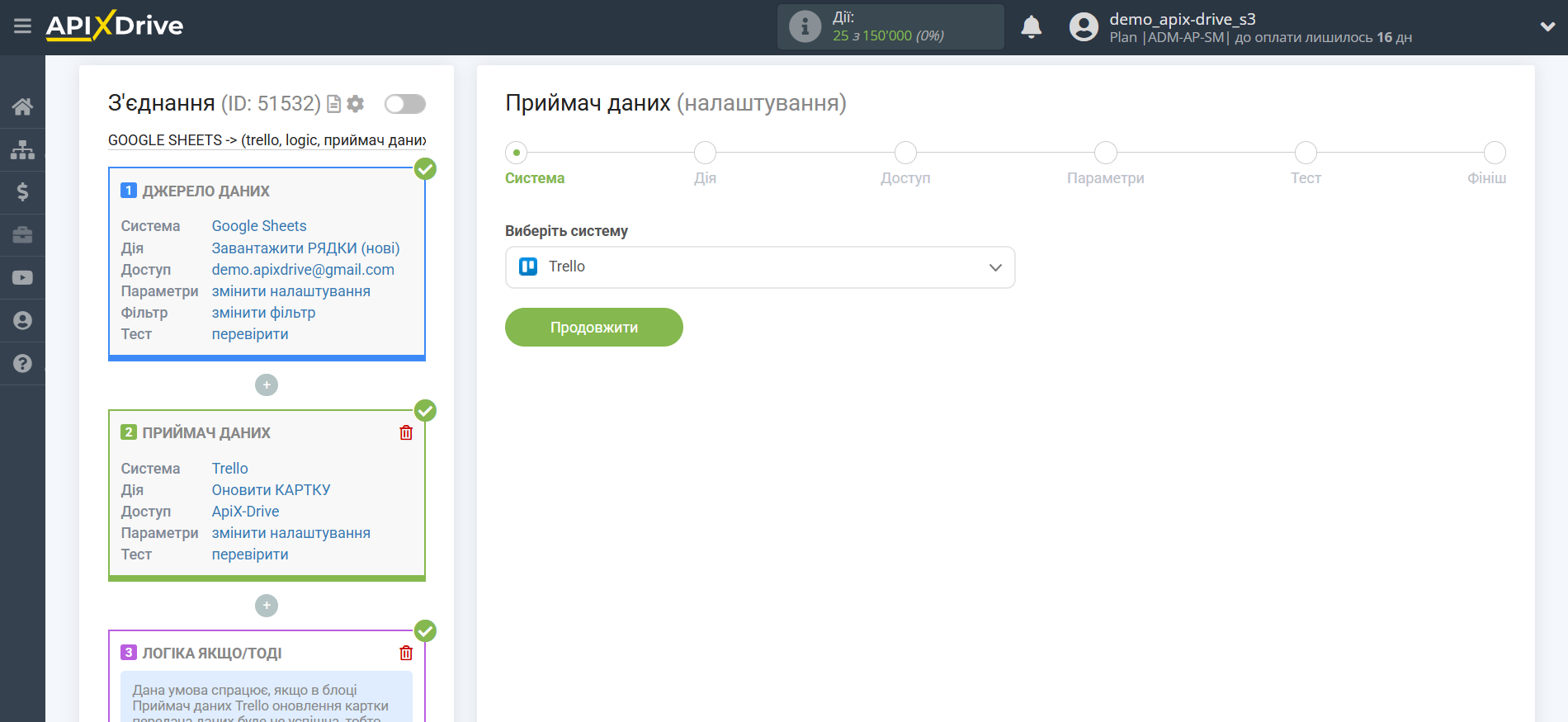Click green checkmark on Логіка block
Image resolution: width=1568 pixels, height=722 pixels.
pos(425,631)
